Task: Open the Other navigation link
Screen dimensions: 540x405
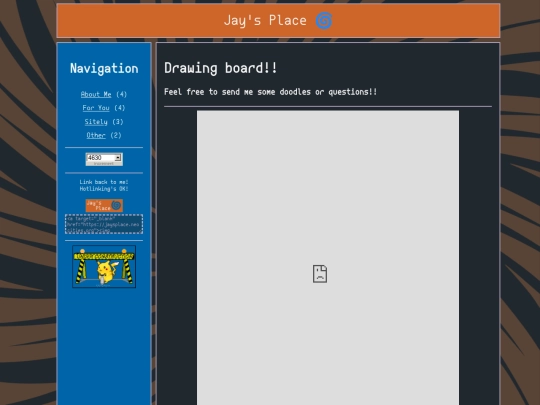Action: pos(96,135)
